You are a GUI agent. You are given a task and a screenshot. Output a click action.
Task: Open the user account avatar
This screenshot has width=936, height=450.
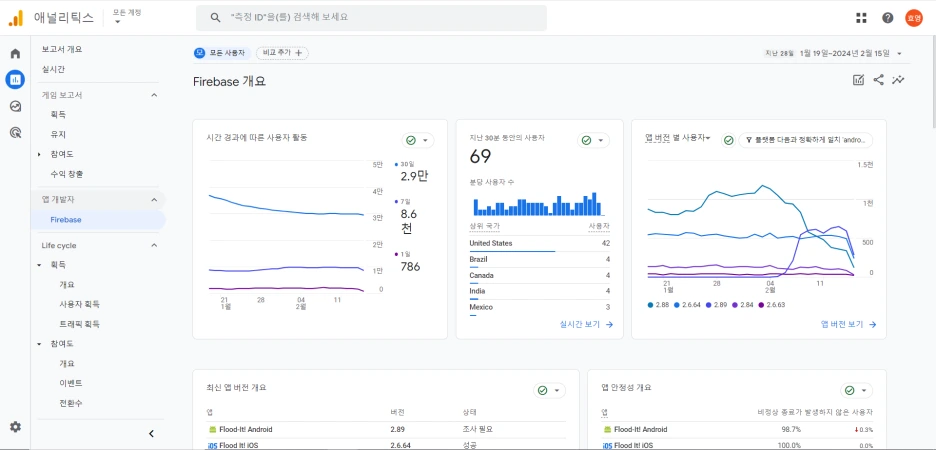point(914,18)
